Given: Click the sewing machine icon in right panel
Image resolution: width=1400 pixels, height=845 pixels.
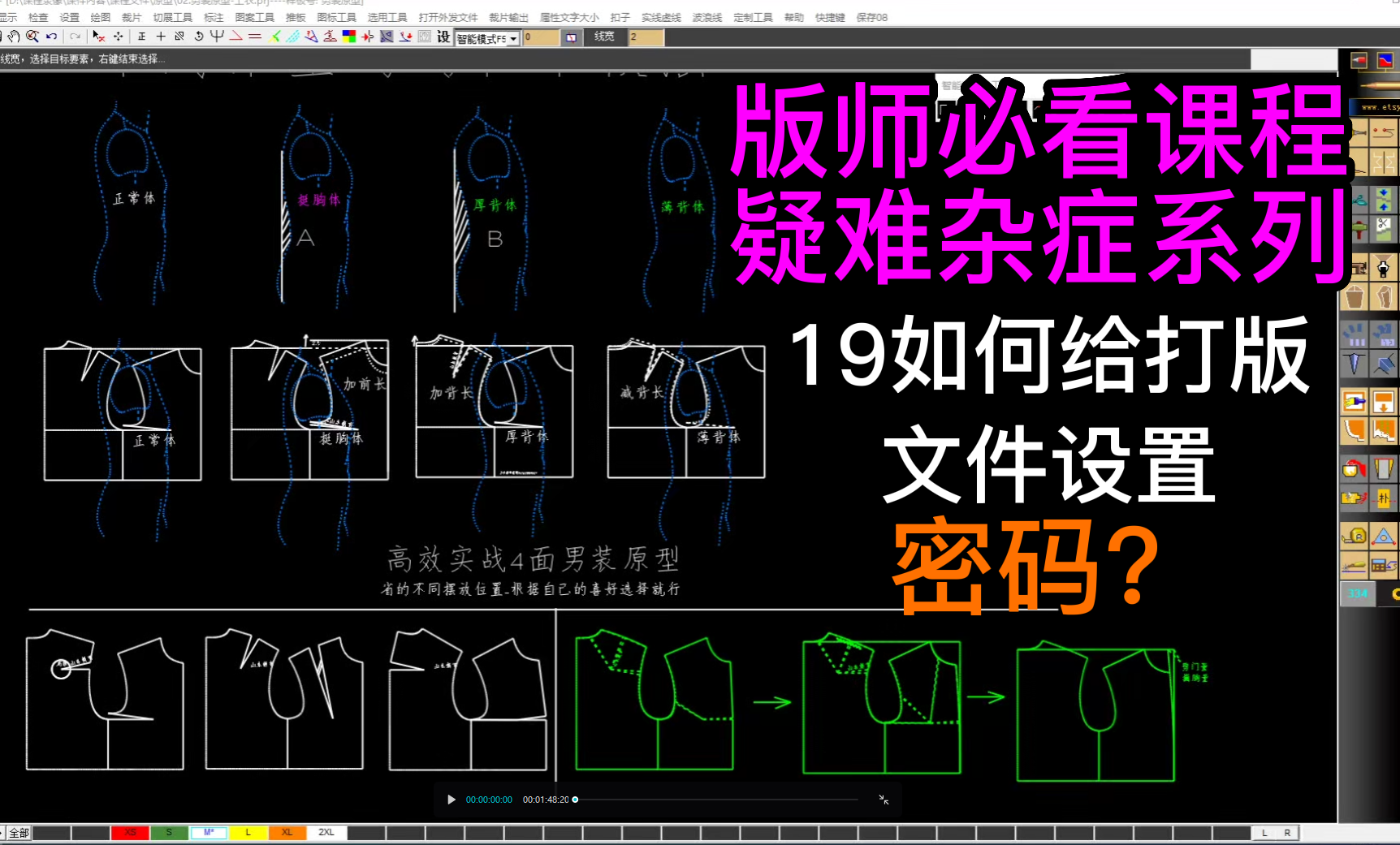Looking at the screenshot, I should coord(1358,266).
